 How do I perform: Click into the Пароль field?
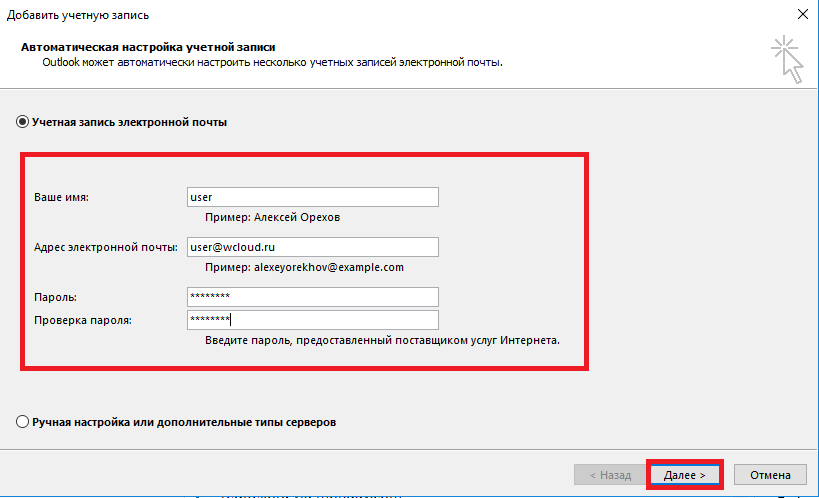312,297
